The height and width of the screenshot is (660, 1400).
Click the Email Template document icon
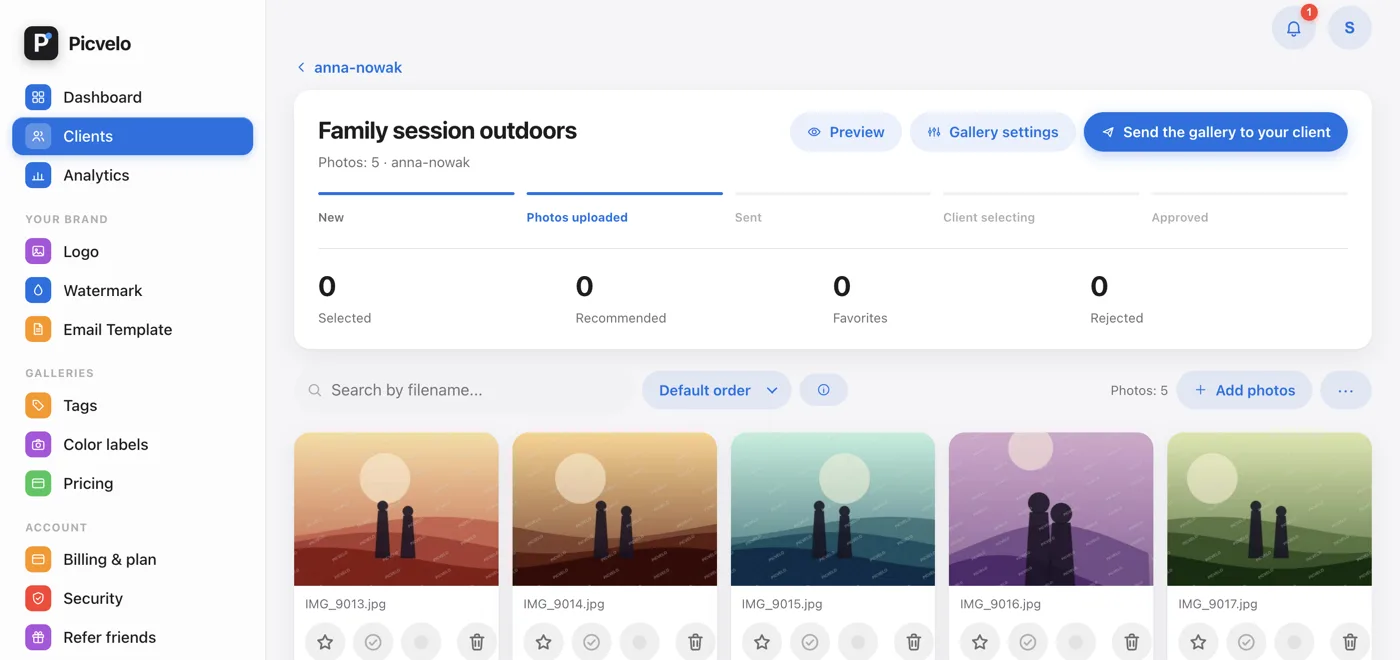pyautogui.click(x=38, y=329)
